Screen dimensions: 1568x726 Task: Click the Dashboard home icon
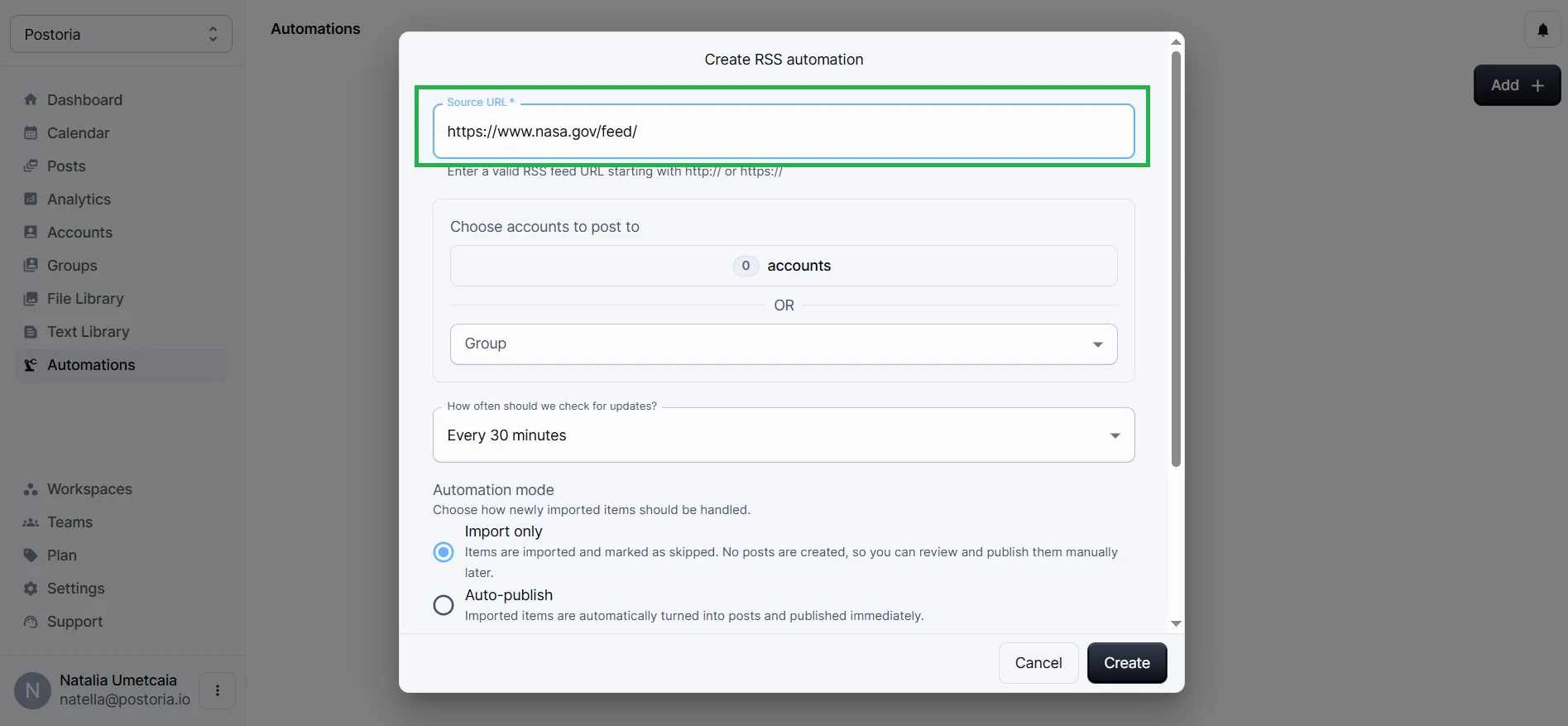(x=31, y=99)
